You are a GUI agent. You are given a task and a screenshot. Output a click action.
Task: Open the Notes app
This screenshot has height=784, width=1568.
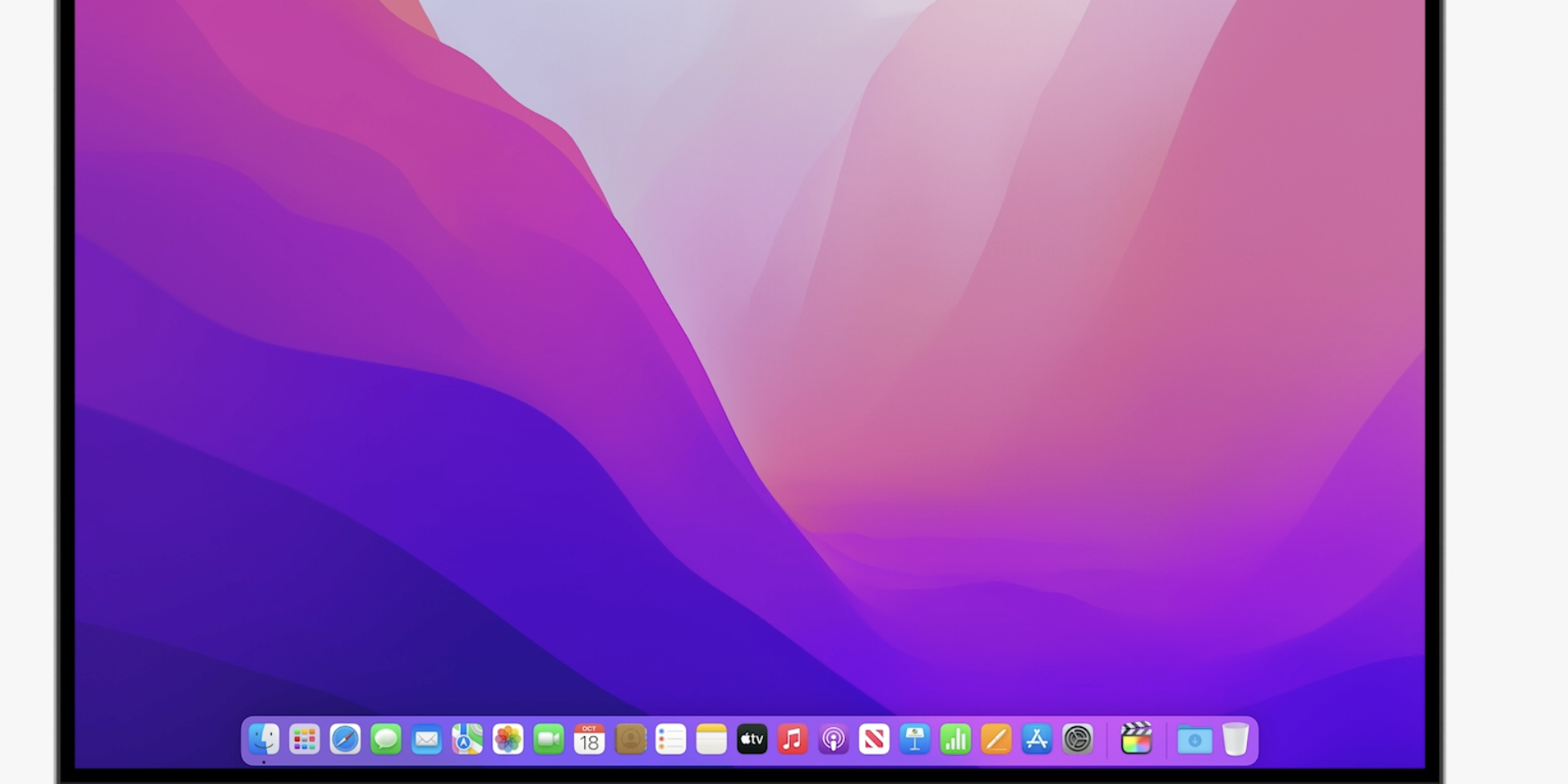click(x=711, y=739)
